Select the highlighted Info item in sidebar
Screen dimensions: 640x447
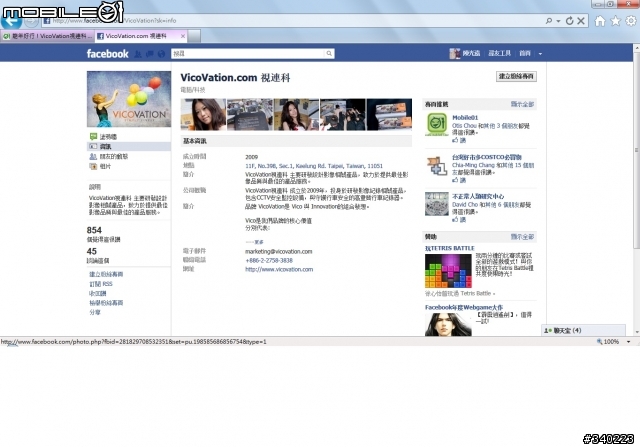tap(129, 147)
